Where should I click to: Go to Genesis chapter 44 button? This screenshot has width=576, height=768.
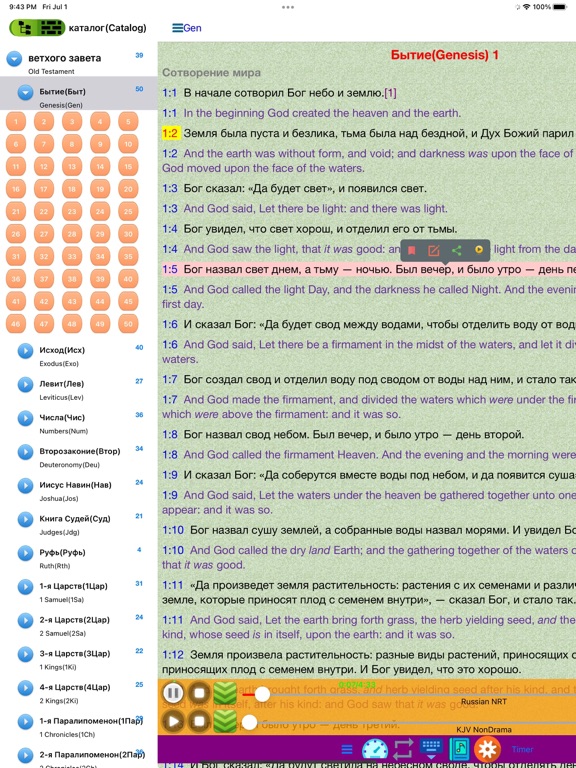tap(100, 302)
